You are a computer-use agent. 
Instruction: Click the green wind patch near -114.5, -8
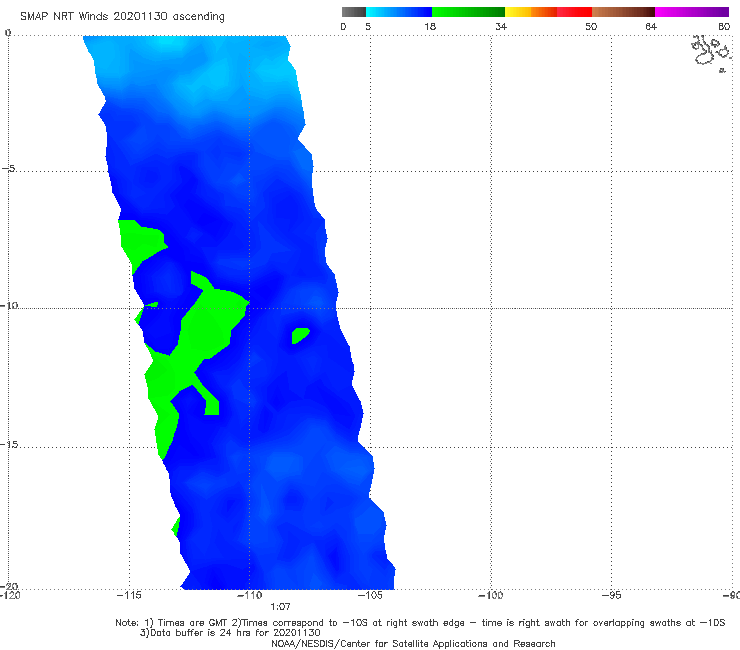click(141, 243)
